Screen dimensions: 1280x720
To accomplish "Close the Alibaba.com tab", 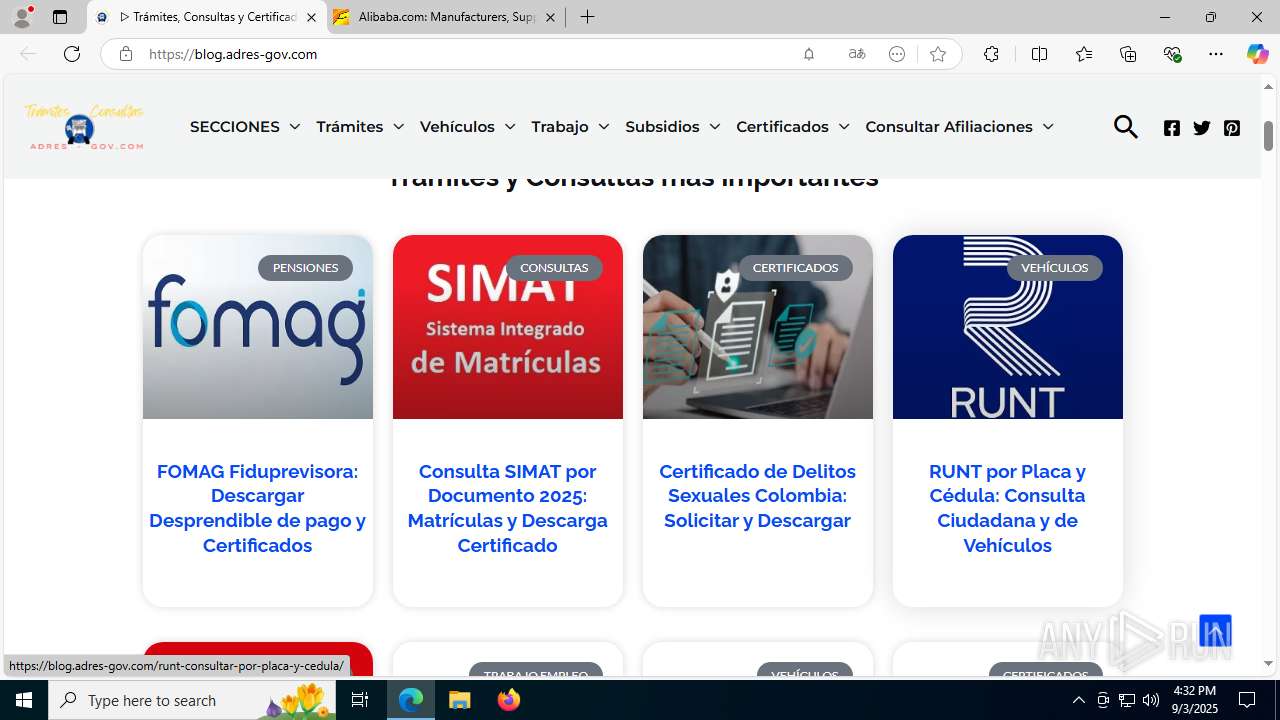I will click(550, 17).
